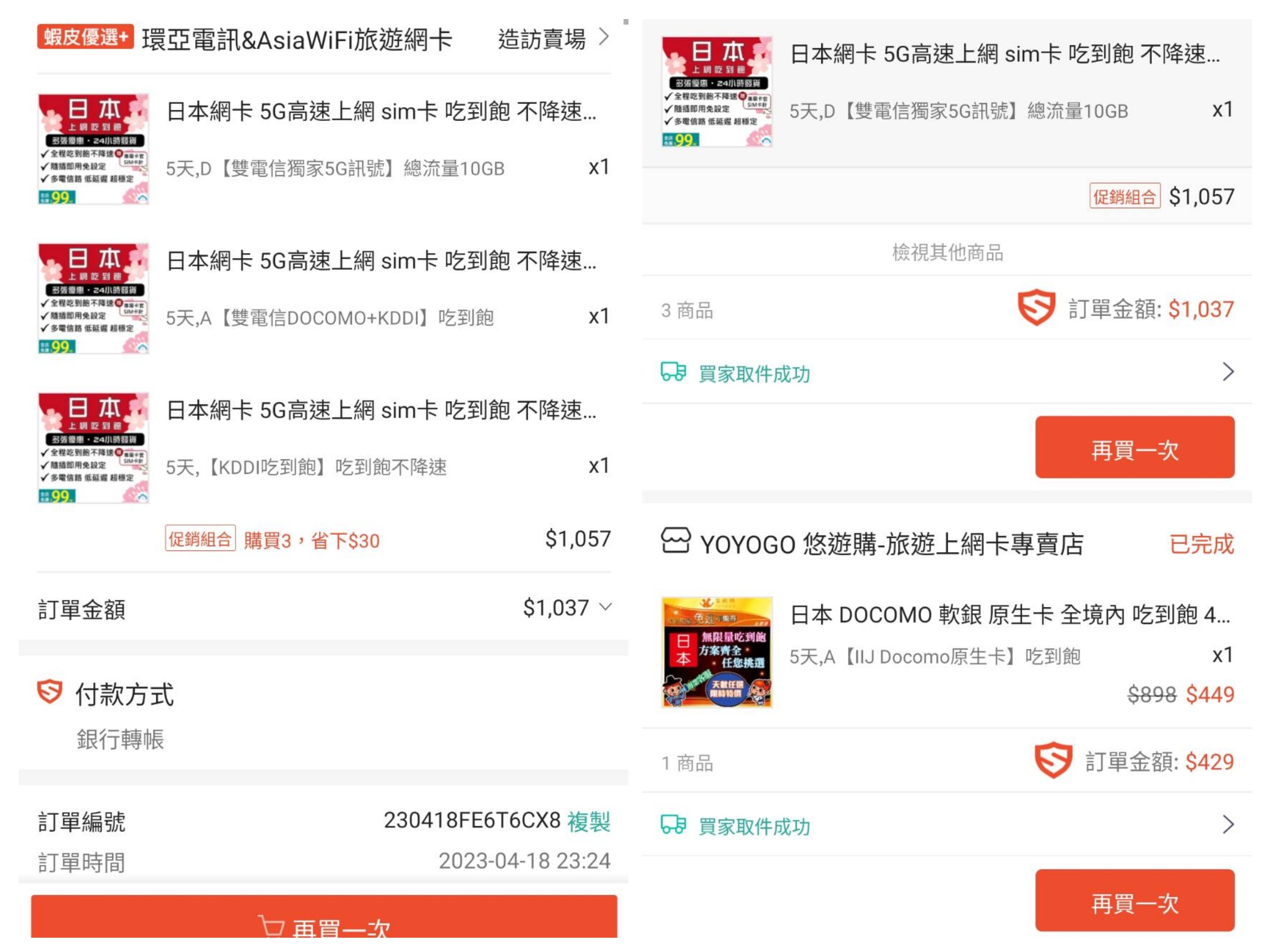Screen dimensions: 1268x952
Task: Open 買家取件成功 details arrow for first order
Action: point(1228,371)
